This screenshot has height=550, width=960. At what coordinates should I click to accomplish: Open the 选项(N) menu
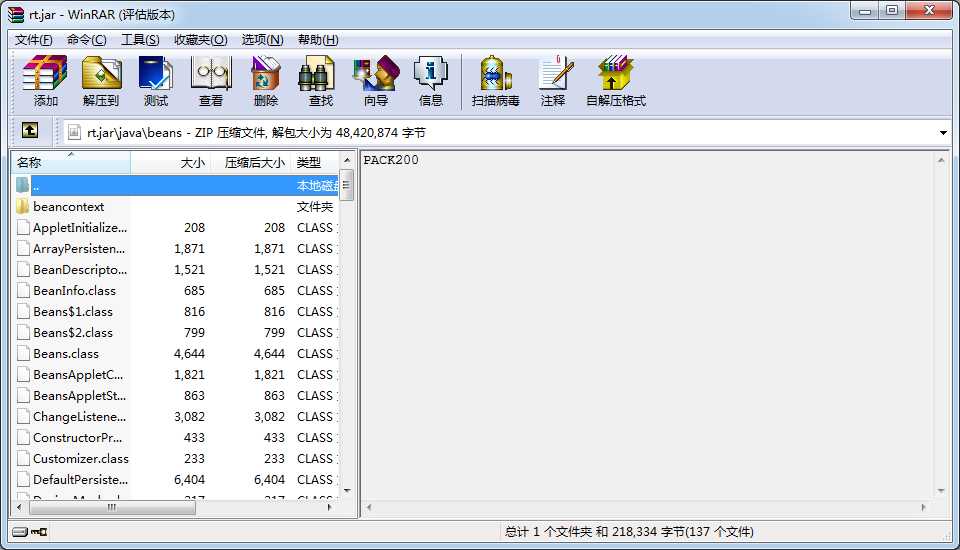tap(262, 40)
